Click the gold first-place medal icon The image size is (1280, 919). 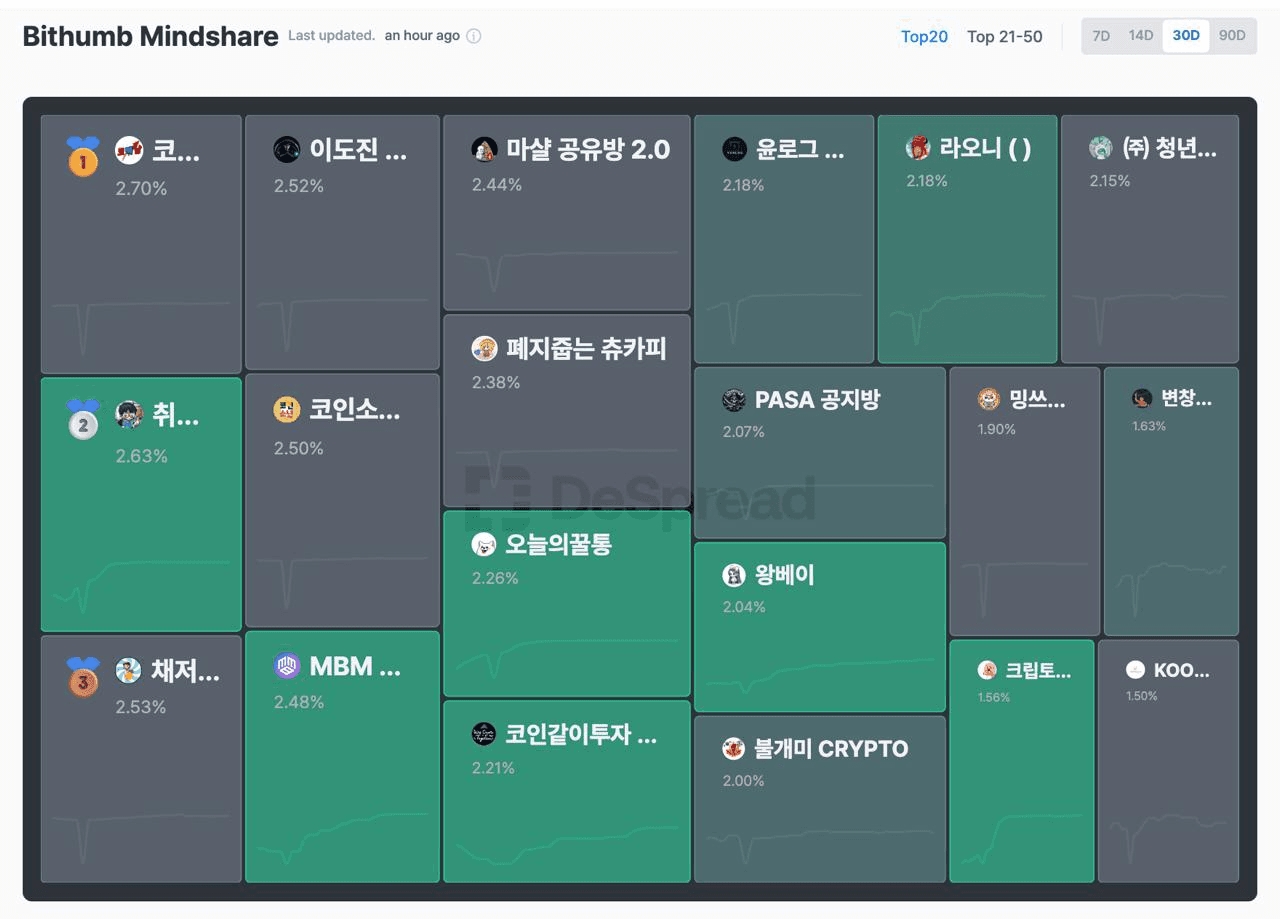83,157
